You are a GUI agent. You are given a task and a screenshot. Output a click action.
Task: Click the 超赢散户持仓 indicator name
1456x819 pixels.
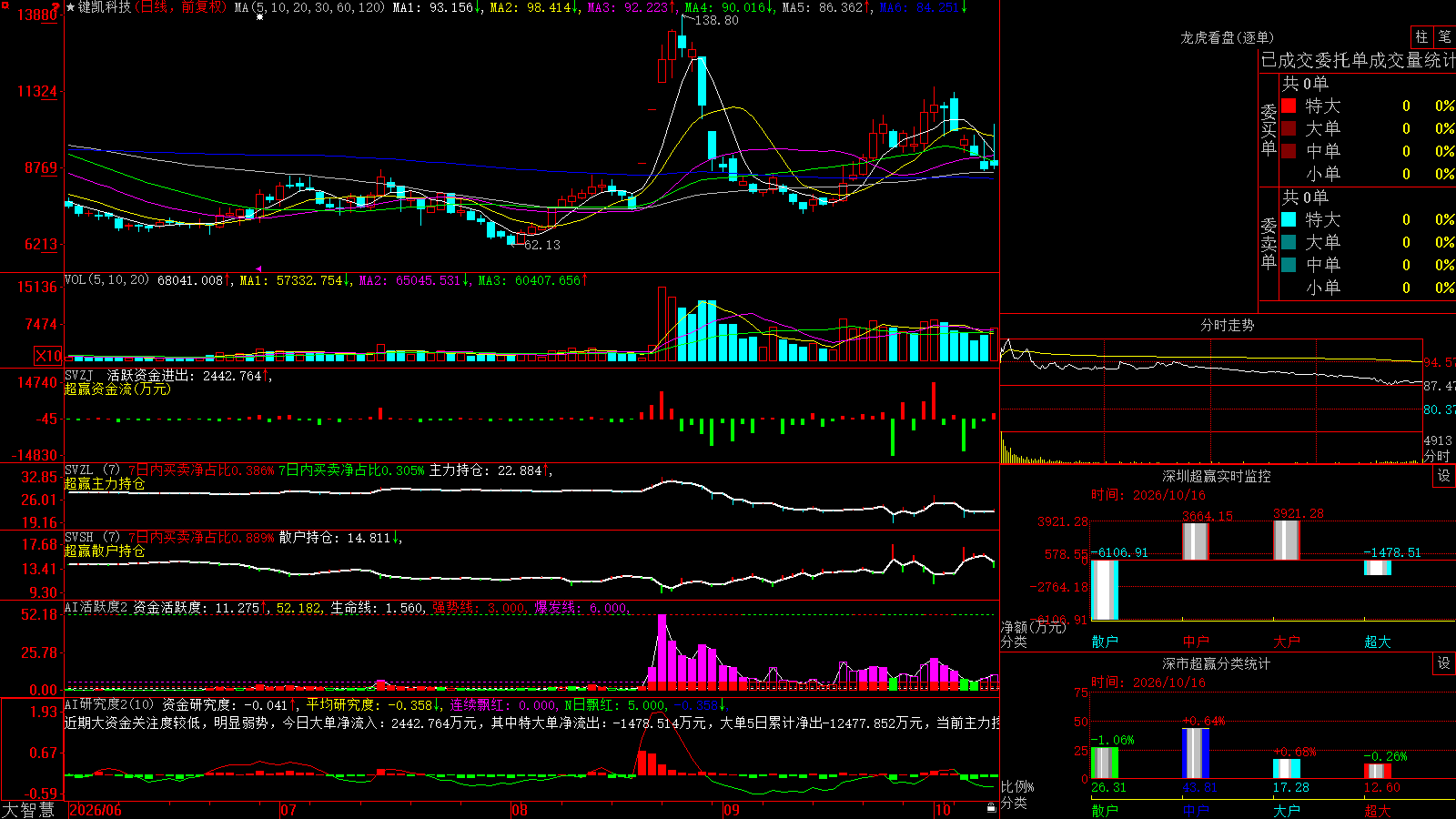(105, 551)
